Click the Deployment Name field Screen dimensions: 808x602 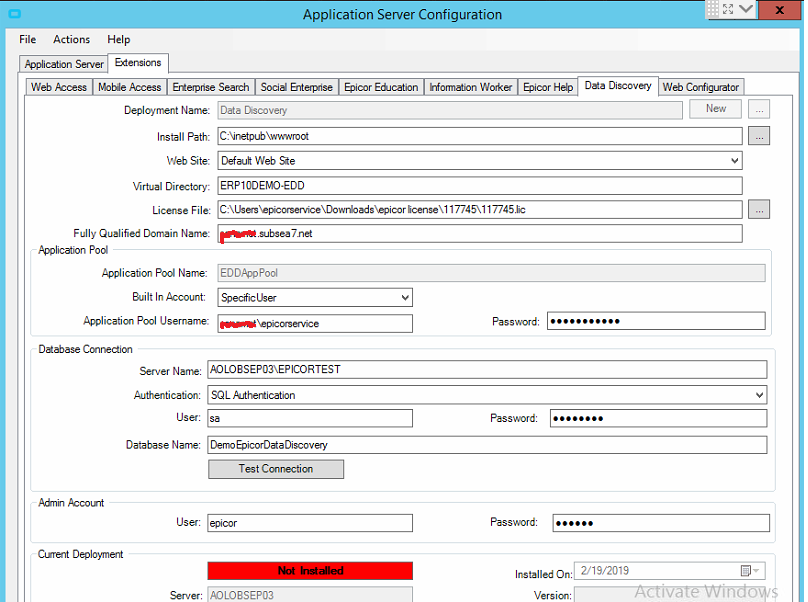click(x=450, y=110)
